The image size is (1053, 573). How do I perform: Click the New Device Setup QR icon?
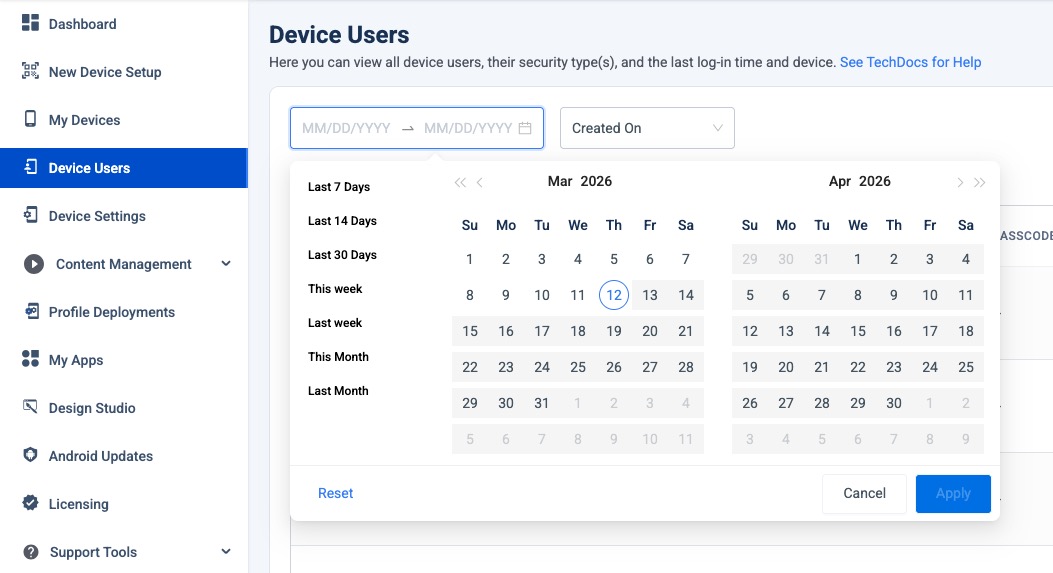[x=30, y=71]
